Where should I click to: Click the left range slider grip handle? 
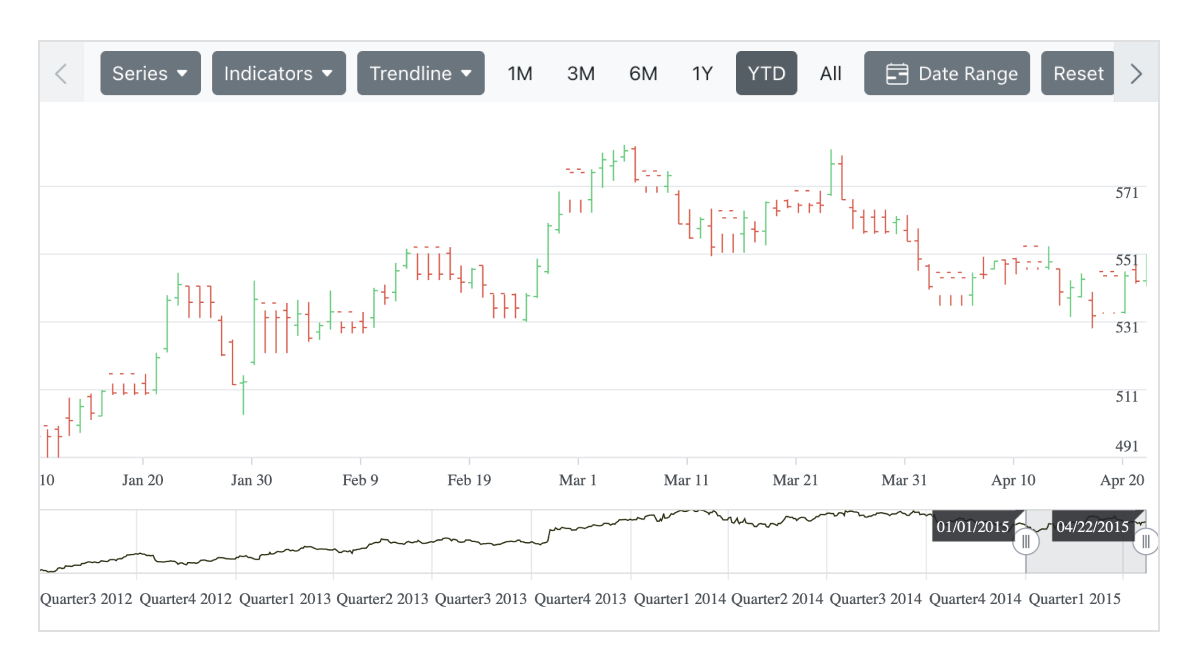1027,541
